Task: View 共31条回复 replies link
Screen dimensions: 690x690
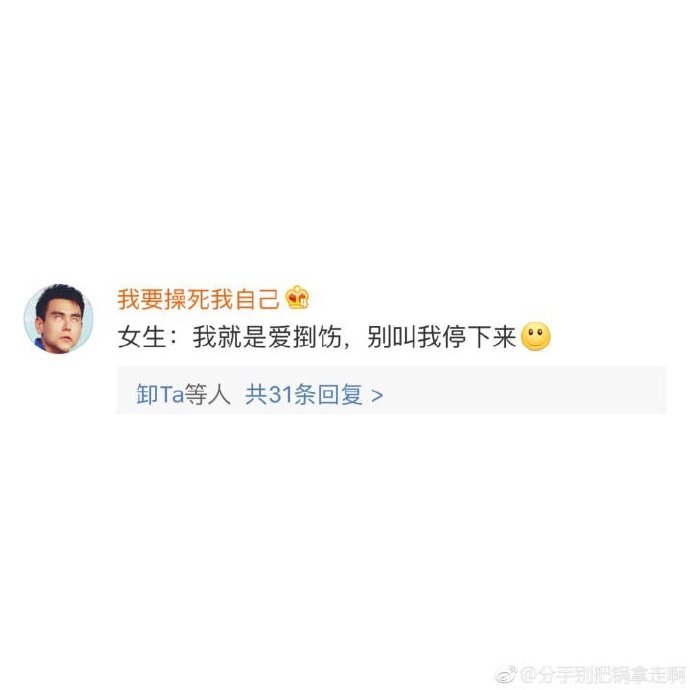Action: [304, 394]
